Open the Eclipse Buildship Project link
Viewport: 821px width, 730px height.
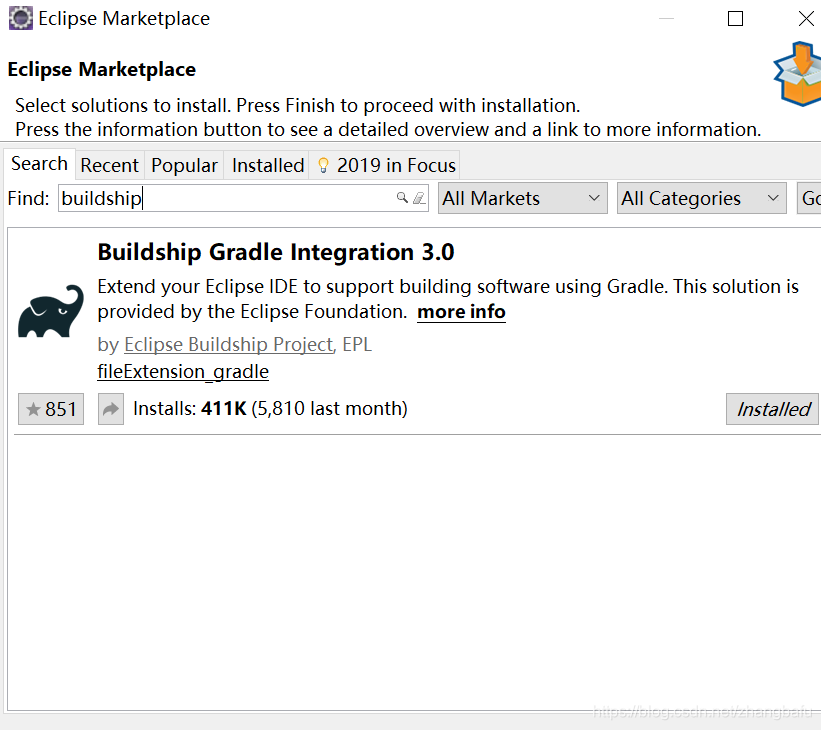point(229,345)
